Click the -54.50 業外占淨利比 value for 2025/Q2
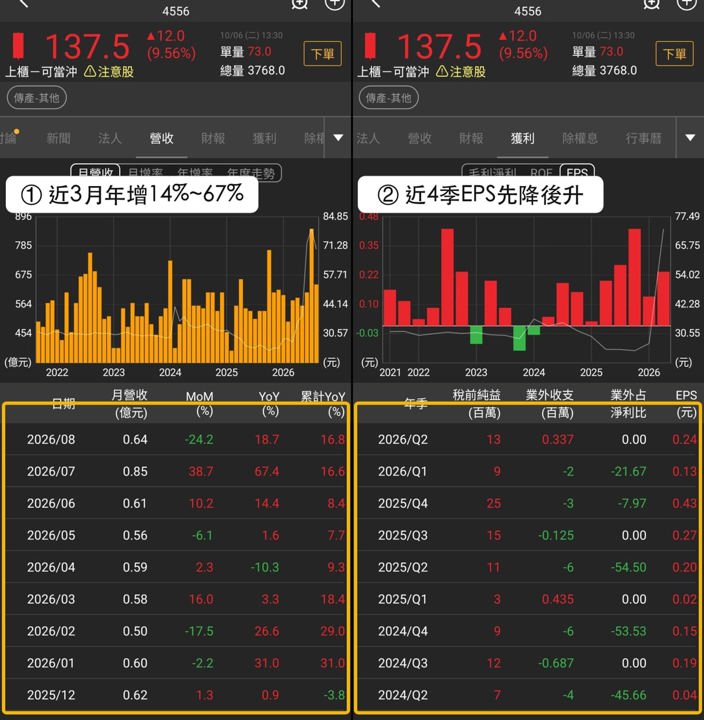This screenshot has width=704, height=720. coord(628,567)
